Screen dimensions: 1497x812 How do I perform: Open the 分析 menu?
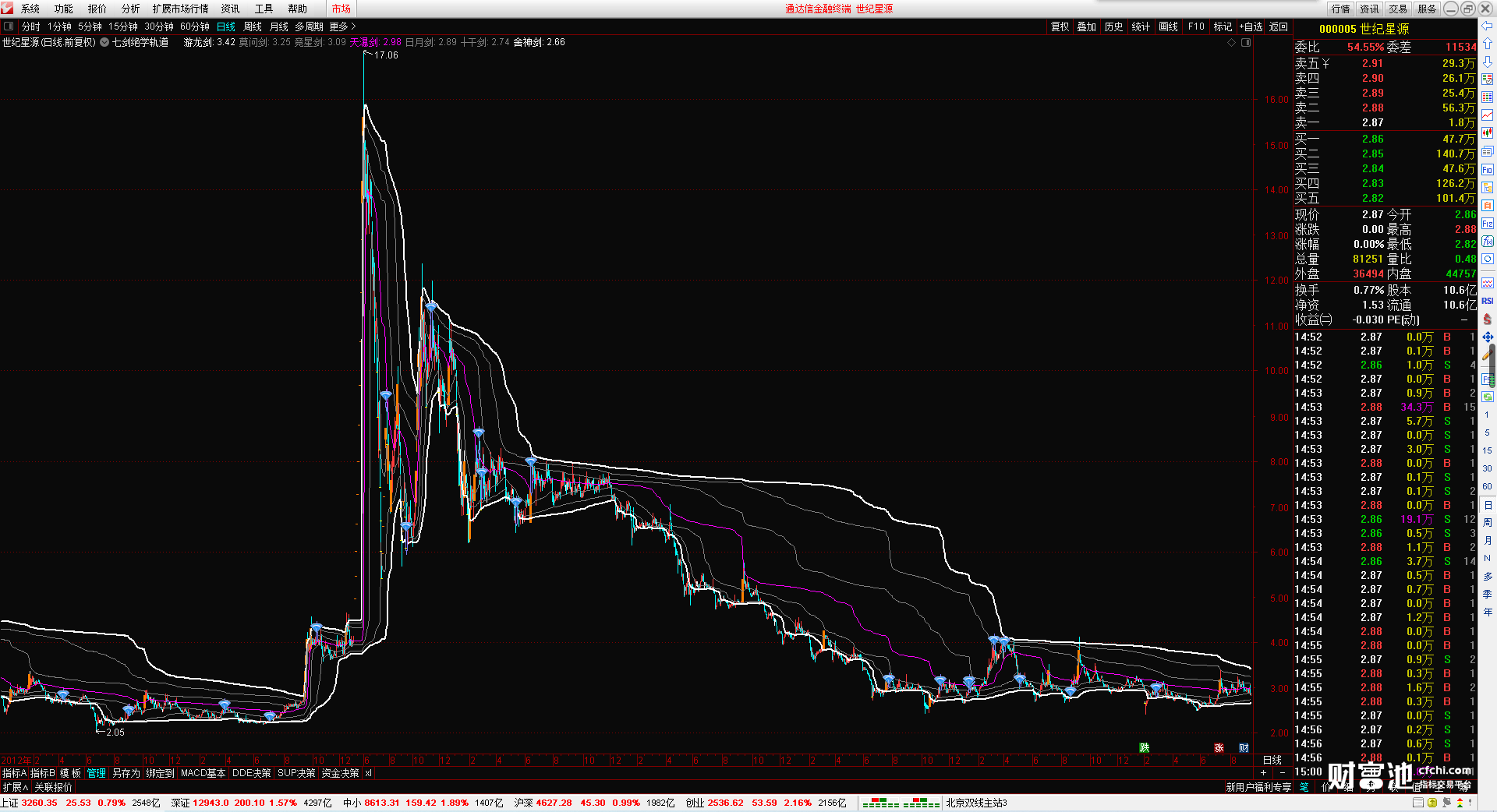click(x=130, y=9)
